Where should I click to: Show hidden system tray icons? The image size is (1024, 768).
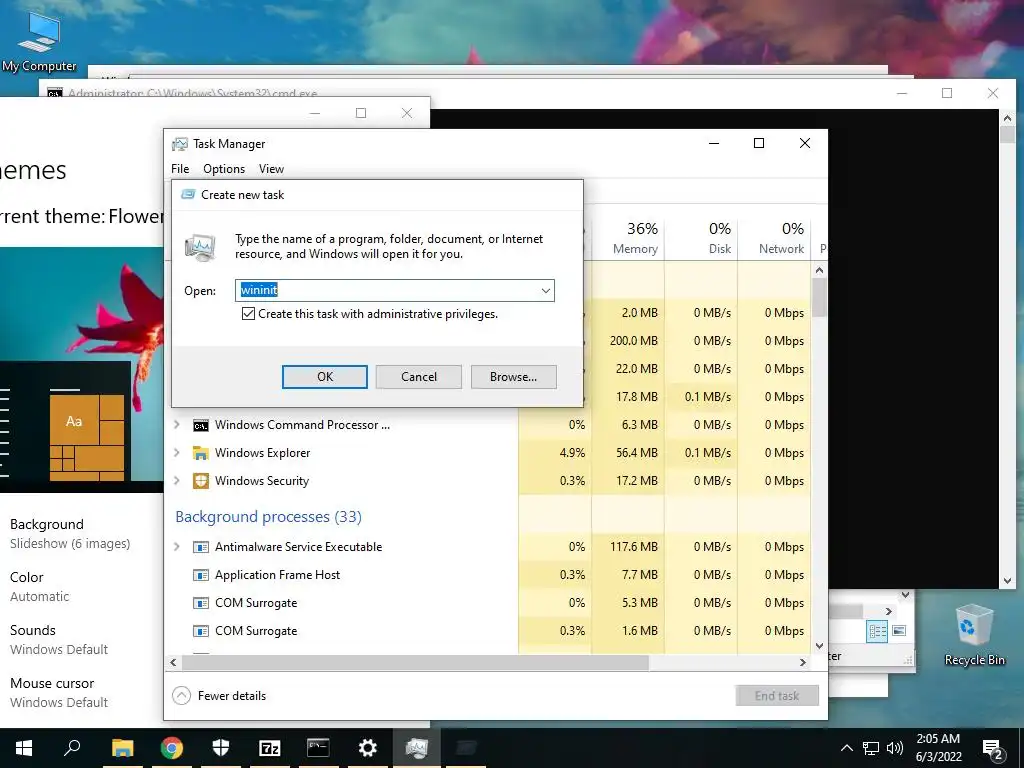tap(846, 748)
